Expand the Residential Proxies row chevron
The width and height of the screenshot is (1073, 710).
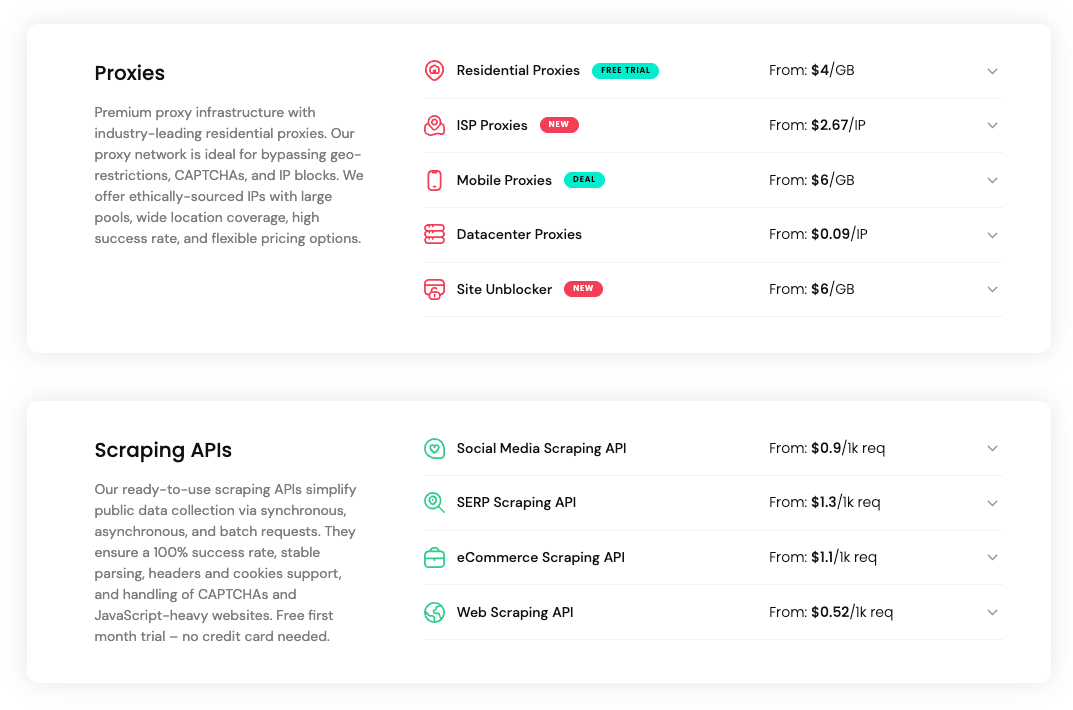(992, 71)
